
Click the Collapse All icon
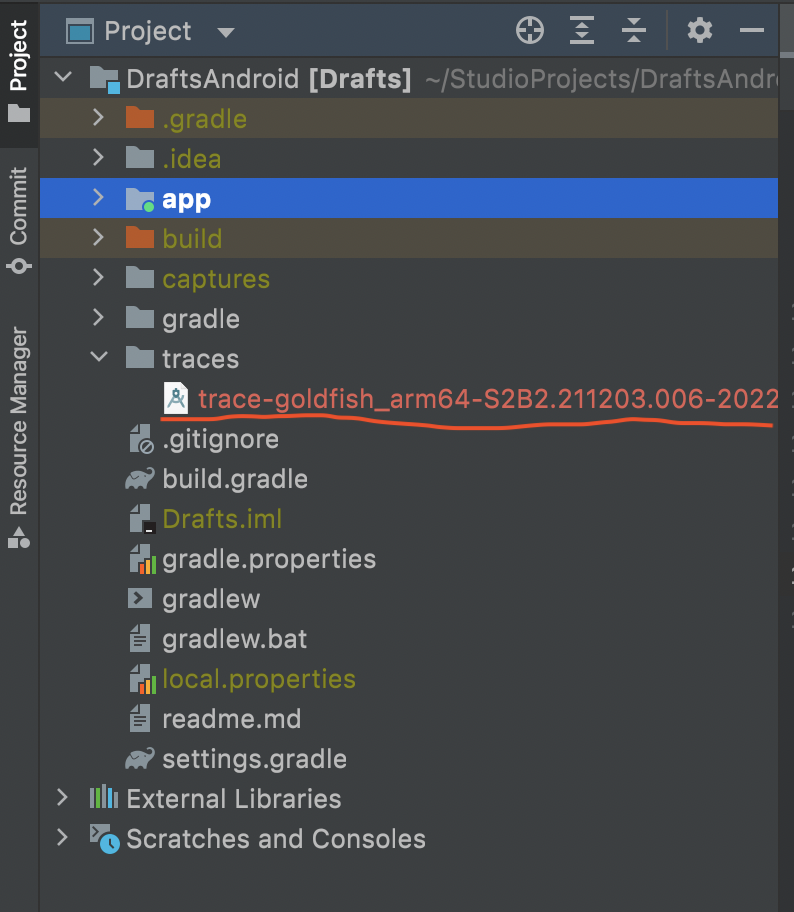click(634, 31)
